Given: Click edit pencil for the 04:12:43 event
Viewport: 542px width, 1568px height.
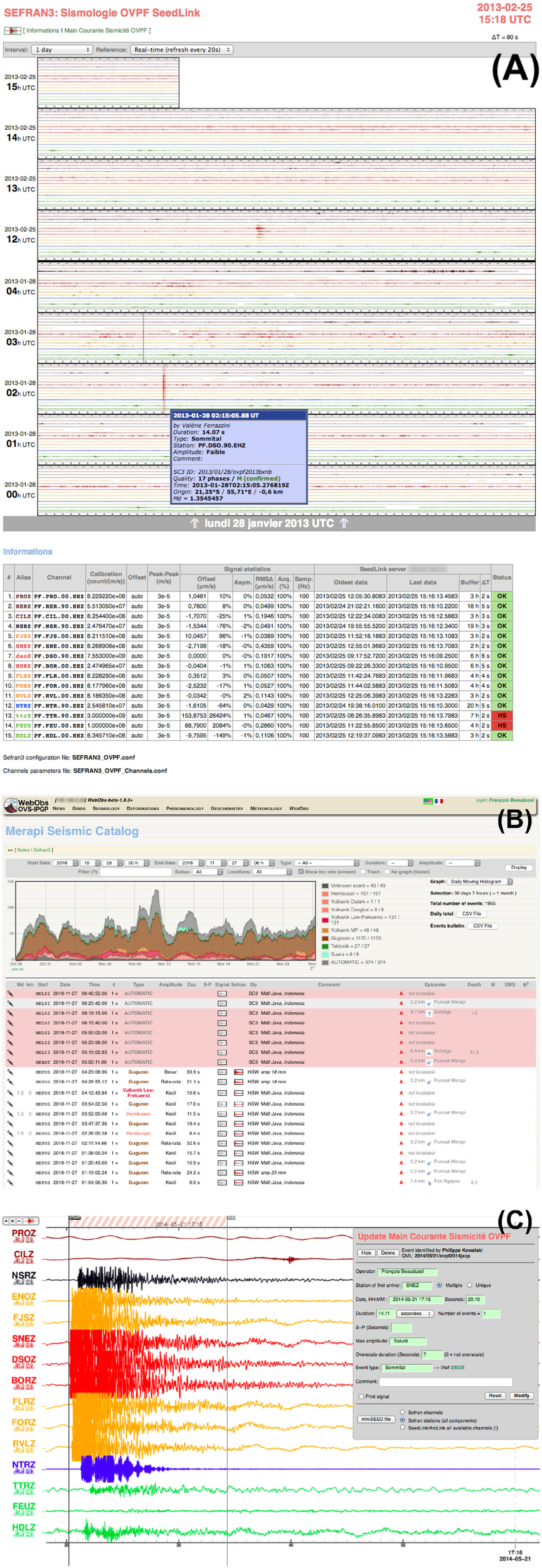Looking at the screenshot, I should (x=10, y=1093).
